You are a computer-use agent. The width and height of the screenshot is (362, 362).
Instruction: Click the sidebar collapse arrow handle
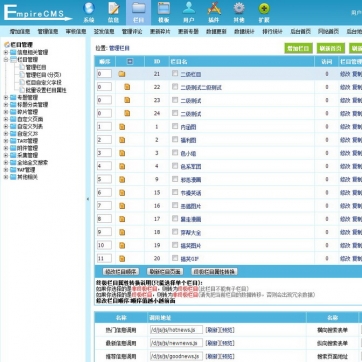click(x=88, y=199)
